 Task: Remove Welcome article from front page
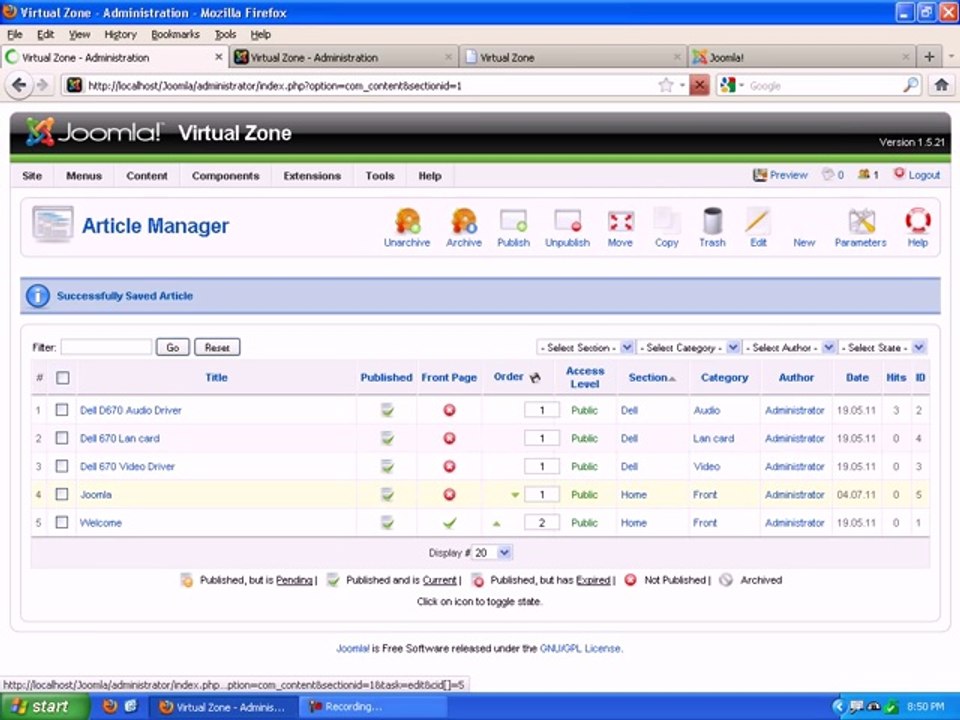449,523
